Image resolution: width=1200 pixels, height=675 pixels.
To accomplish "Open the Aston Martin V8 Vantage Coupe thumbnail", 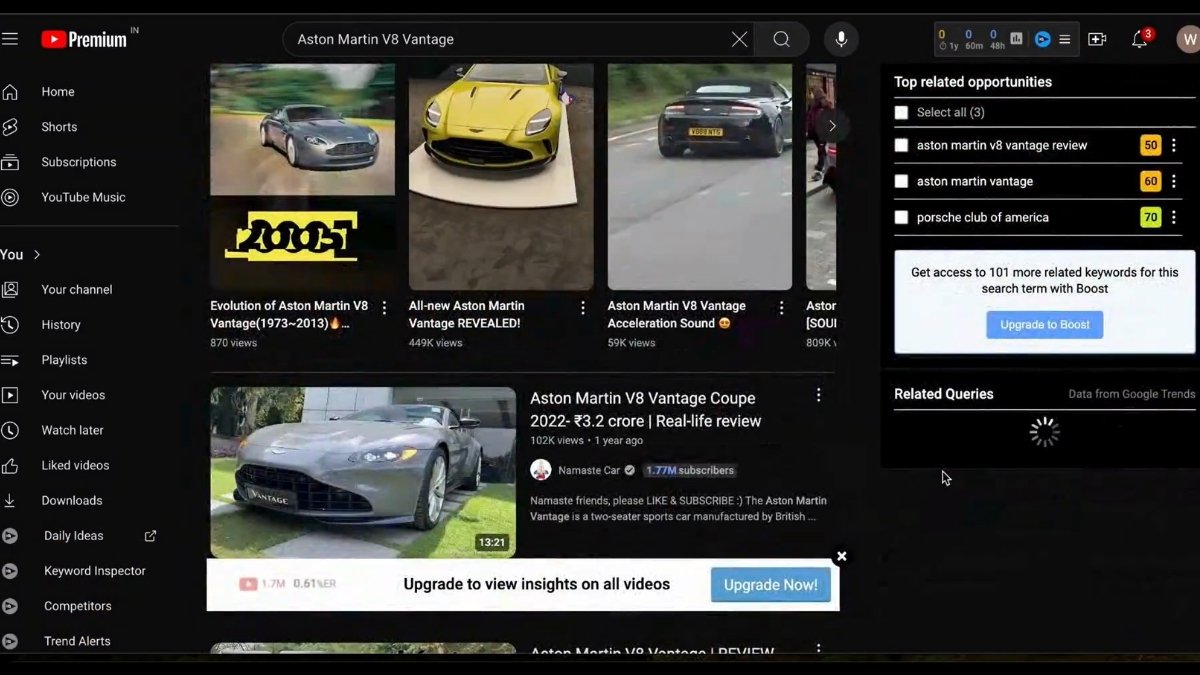I will tap(363, 472).
